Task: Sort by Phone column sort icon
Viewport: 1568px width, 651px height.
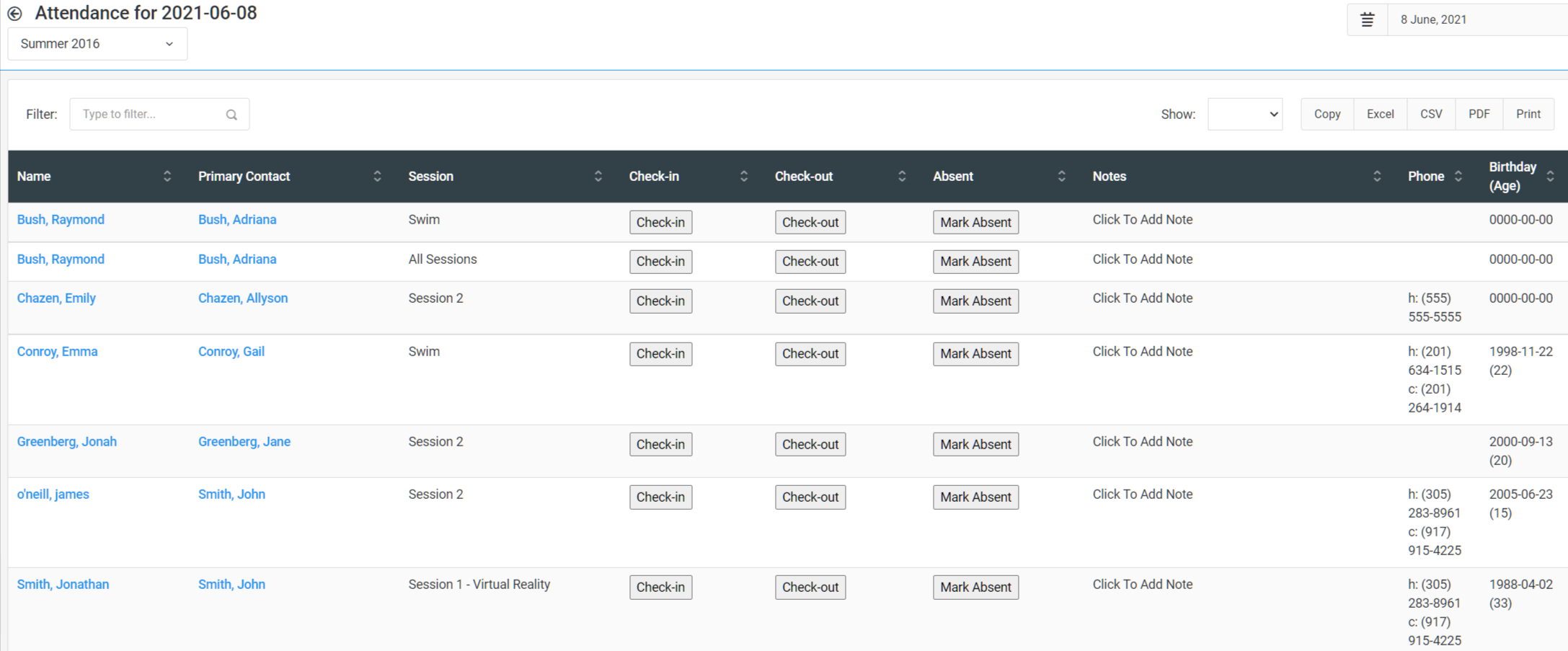Action: (x=1458, y=177)
